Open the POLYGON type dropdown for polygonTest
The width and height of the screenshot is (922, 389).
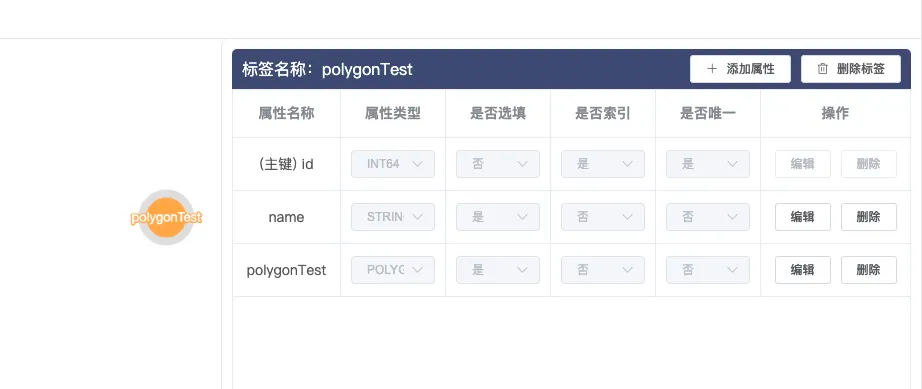click(x=393, y=270)
